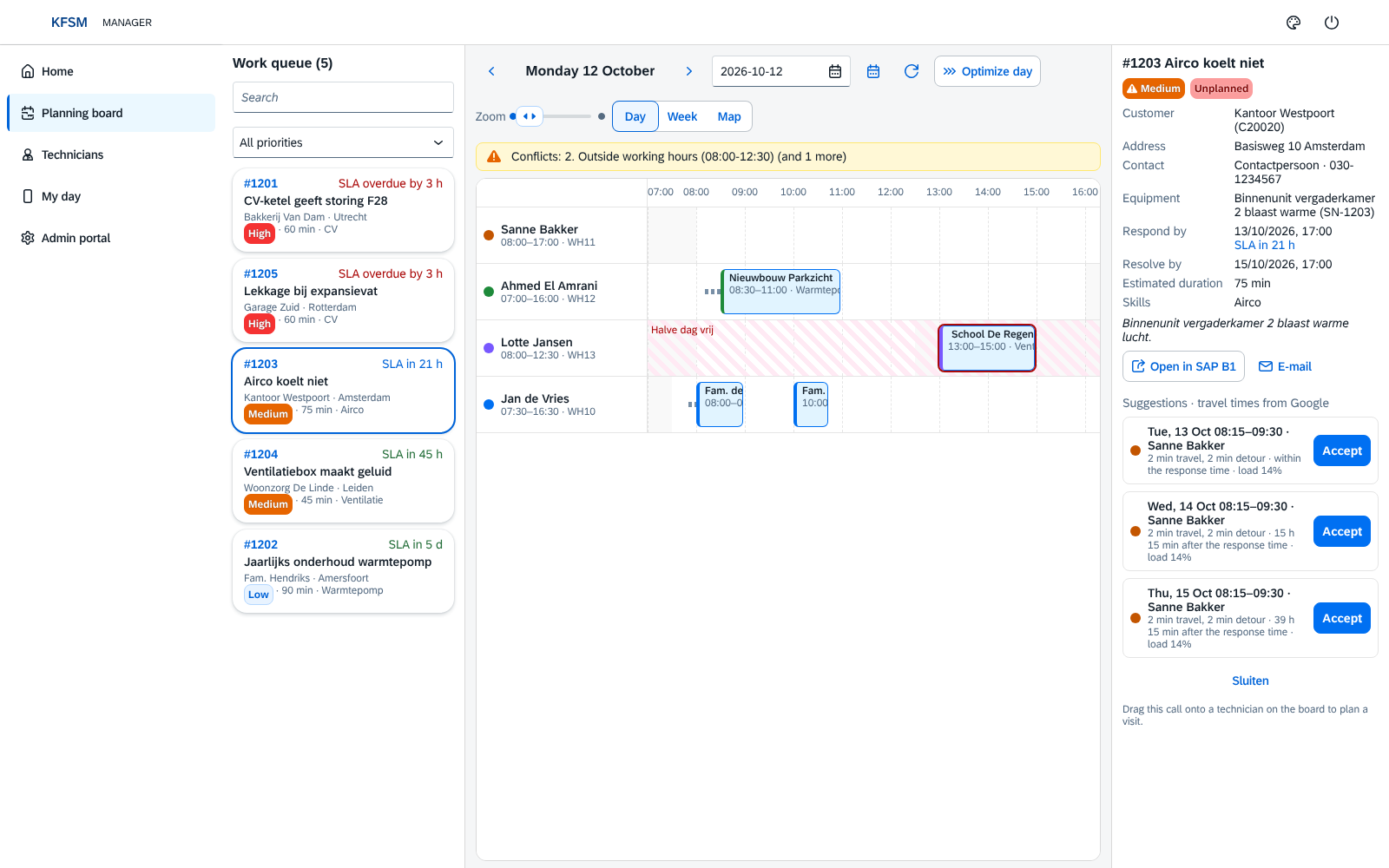This screenshot has width=1389, height=868.
Task: Click the power logout icon
Action: pyautogui.click(x=1332, y=23)
